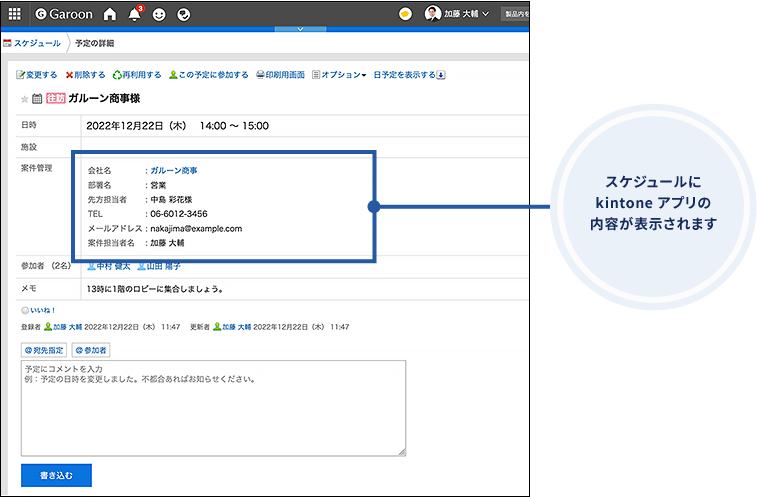This screenshot has width=757, height=497.
Task: Open the 印刷用画面 print view
Action: point(280,75)
